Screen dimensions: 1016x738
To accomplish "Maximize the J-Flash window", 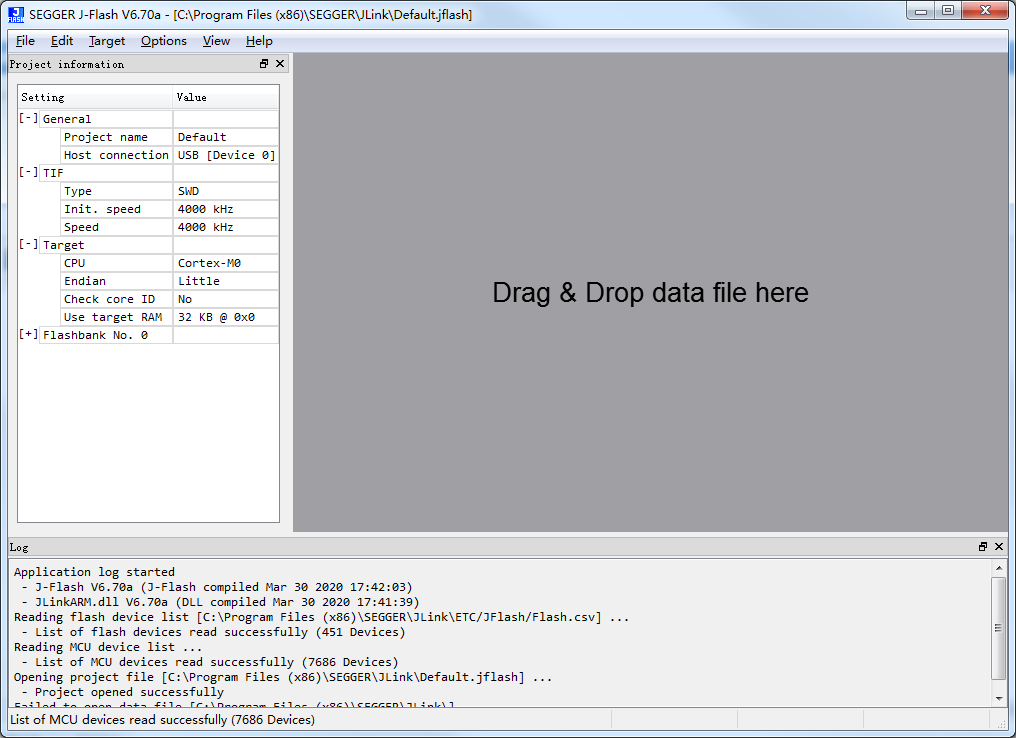I will pos(948,11).
